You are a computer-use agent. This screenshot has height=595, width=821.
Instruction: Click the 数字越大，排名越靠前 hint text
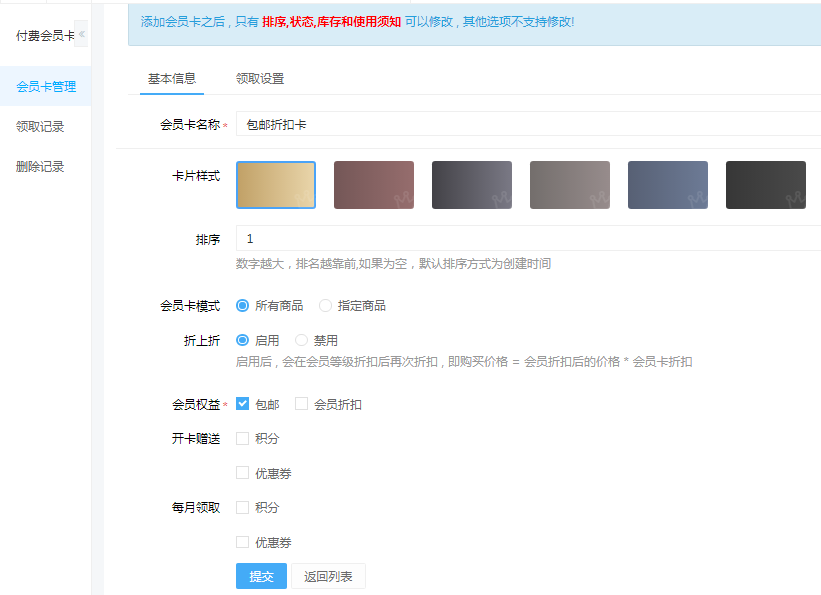[393, 263]
